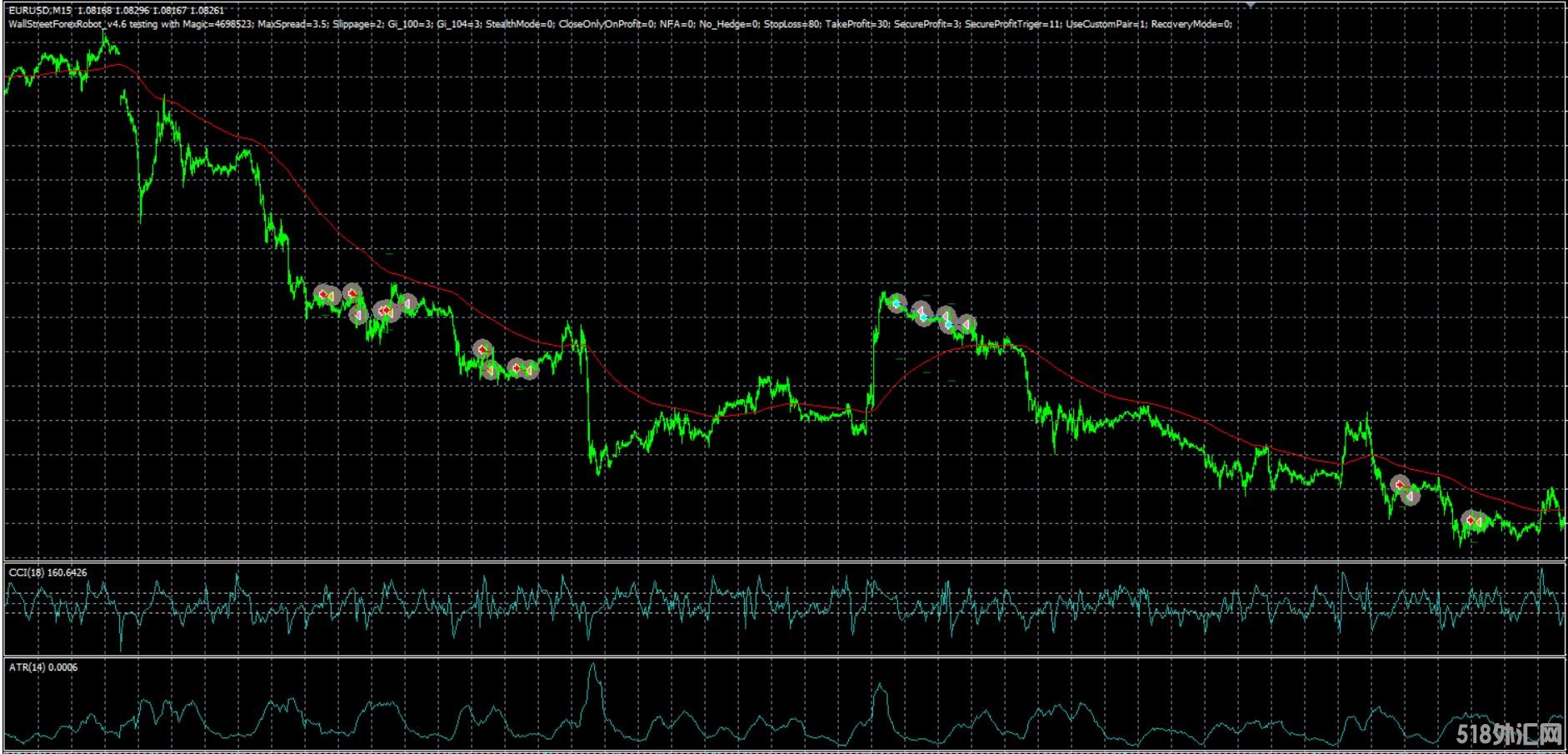Open the 518外汇网 watermark link
1568x754 pixels.
click(1509, 734)
